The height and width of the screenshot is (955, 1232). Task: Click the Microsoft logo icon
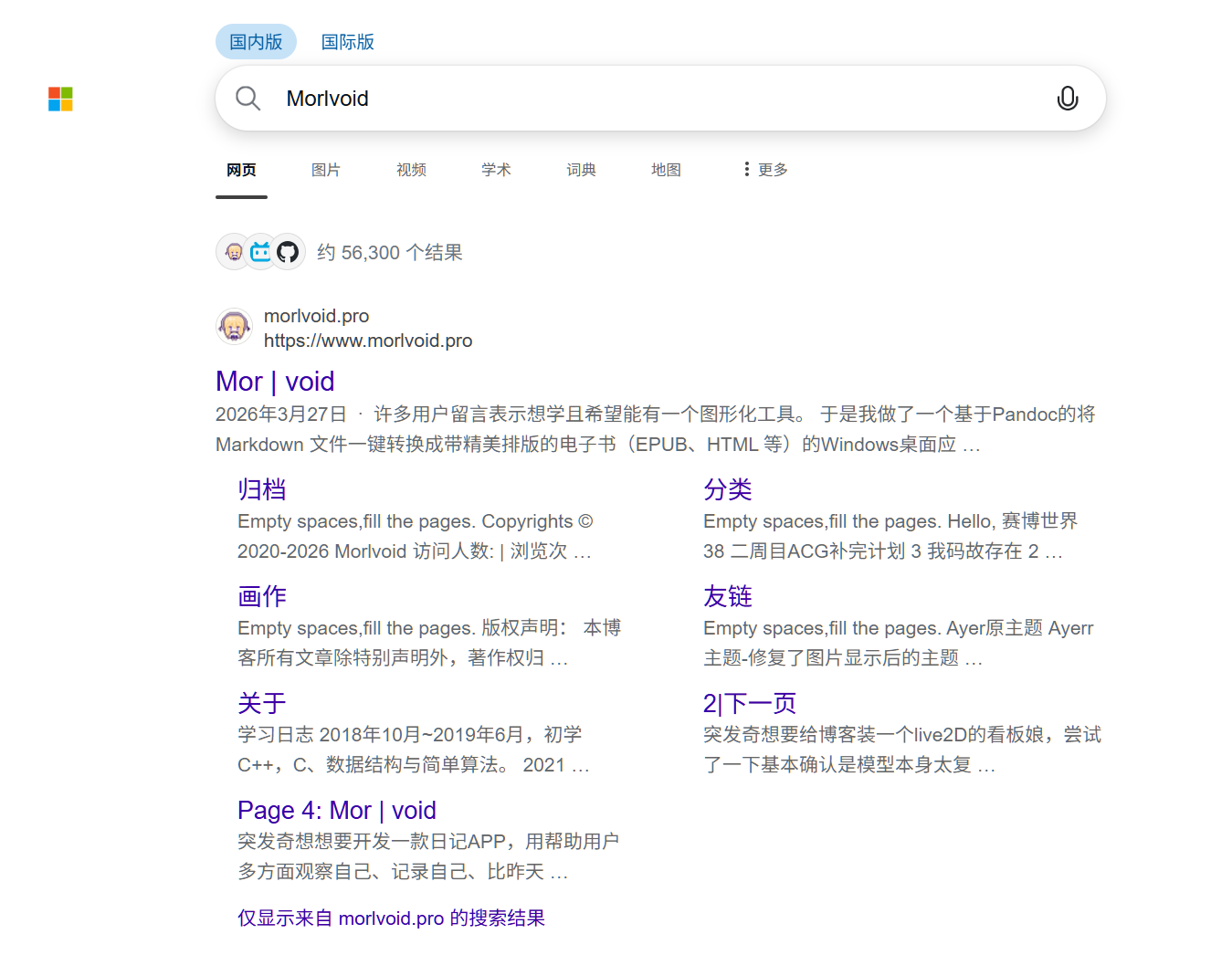click(60, 99)
